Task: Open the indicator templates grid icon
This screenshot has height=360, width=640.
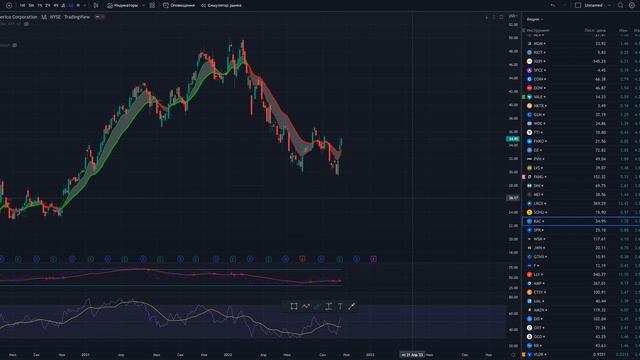Action: tap(152, 5)
